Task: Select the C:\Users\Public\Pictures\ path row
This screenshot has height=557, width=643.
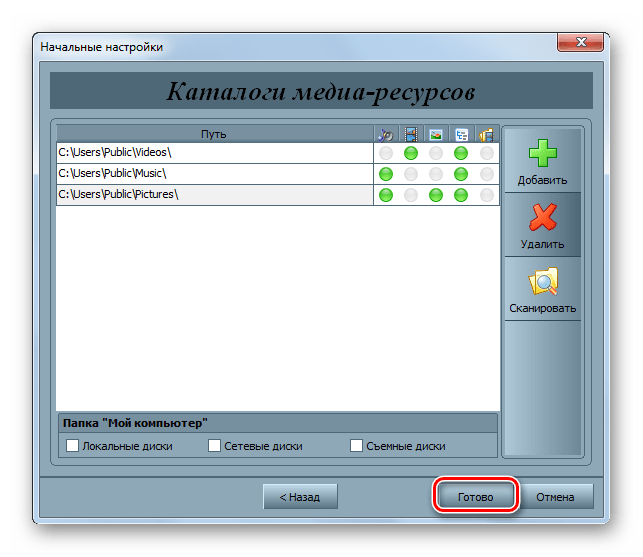Action: [x=215, y=195]
